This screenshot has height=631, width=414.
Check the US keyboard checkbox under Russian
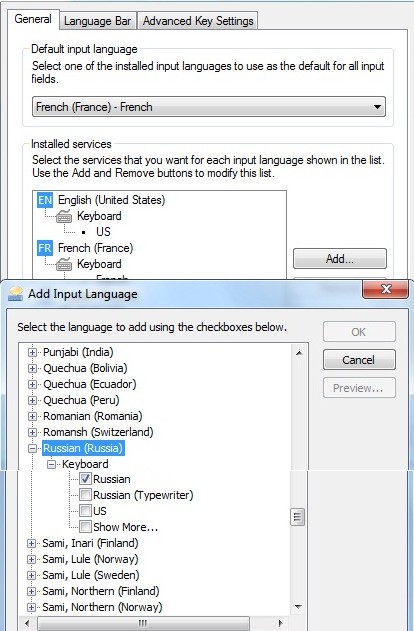tap(85, 511)
